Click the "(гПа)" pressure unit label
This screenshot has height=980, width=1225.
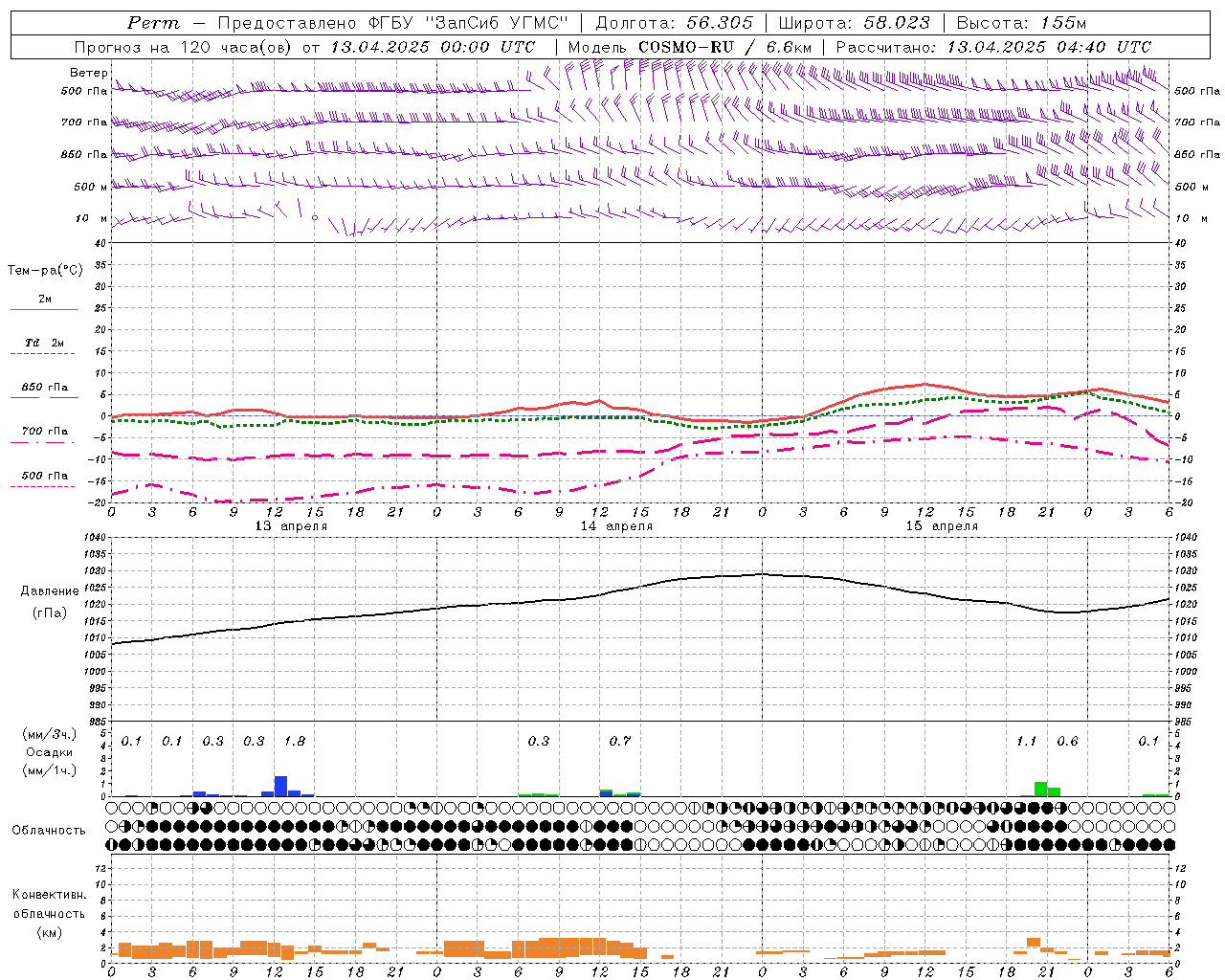pyautogui.click(x=50, y=613)
